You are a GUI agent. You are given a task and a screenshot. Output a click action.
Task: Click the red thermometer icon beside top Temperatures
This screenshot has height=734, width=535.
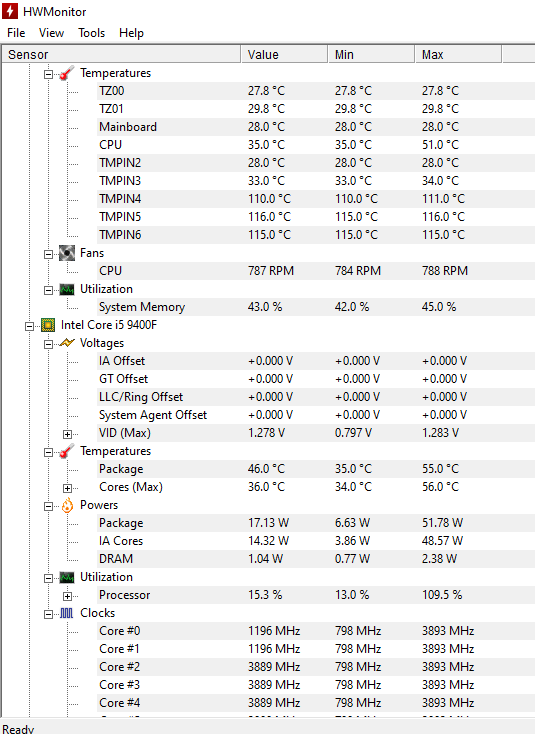click(x=67, y=73)
